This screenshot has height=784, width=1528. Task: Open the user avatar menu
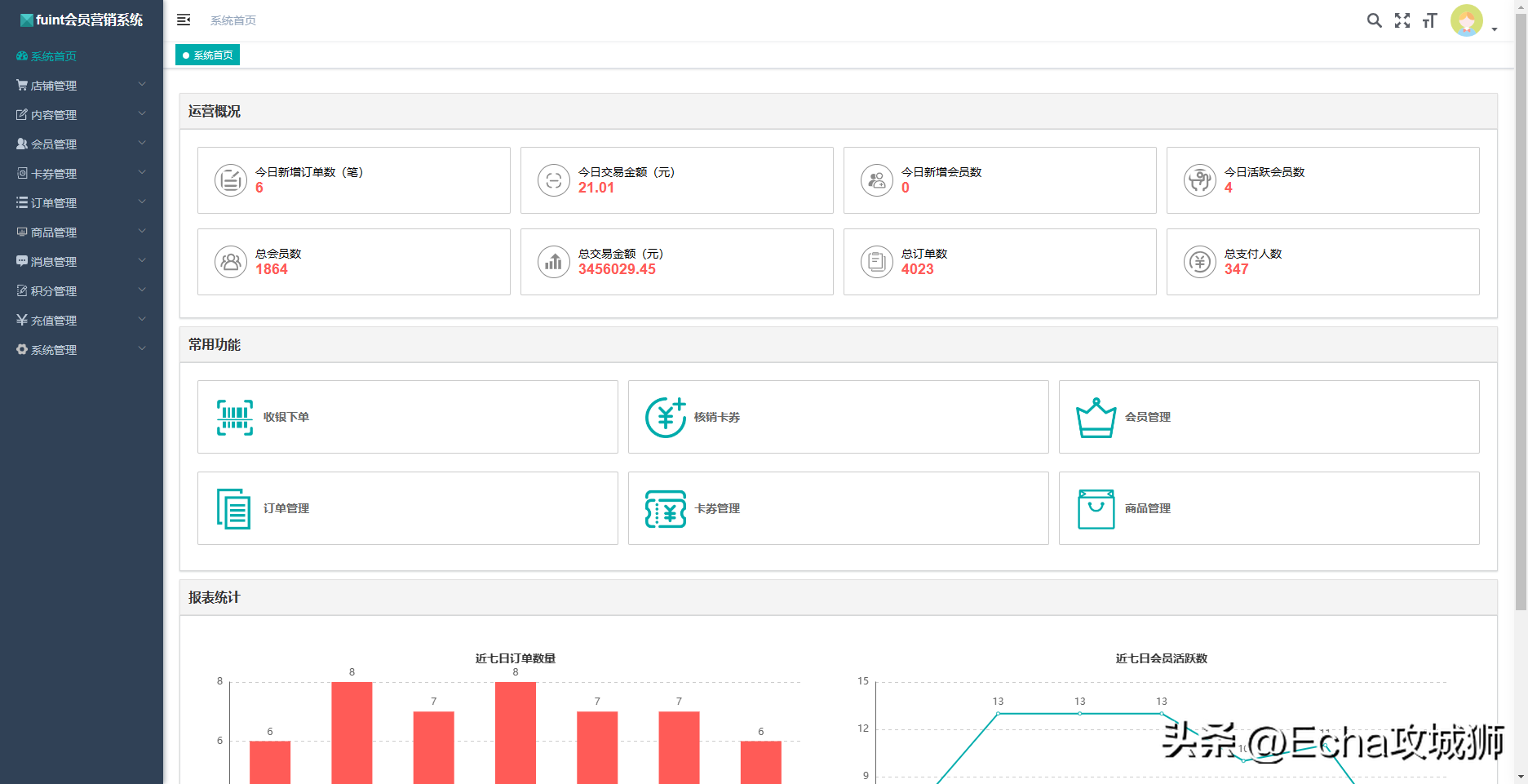click(x=1466, y=20)
